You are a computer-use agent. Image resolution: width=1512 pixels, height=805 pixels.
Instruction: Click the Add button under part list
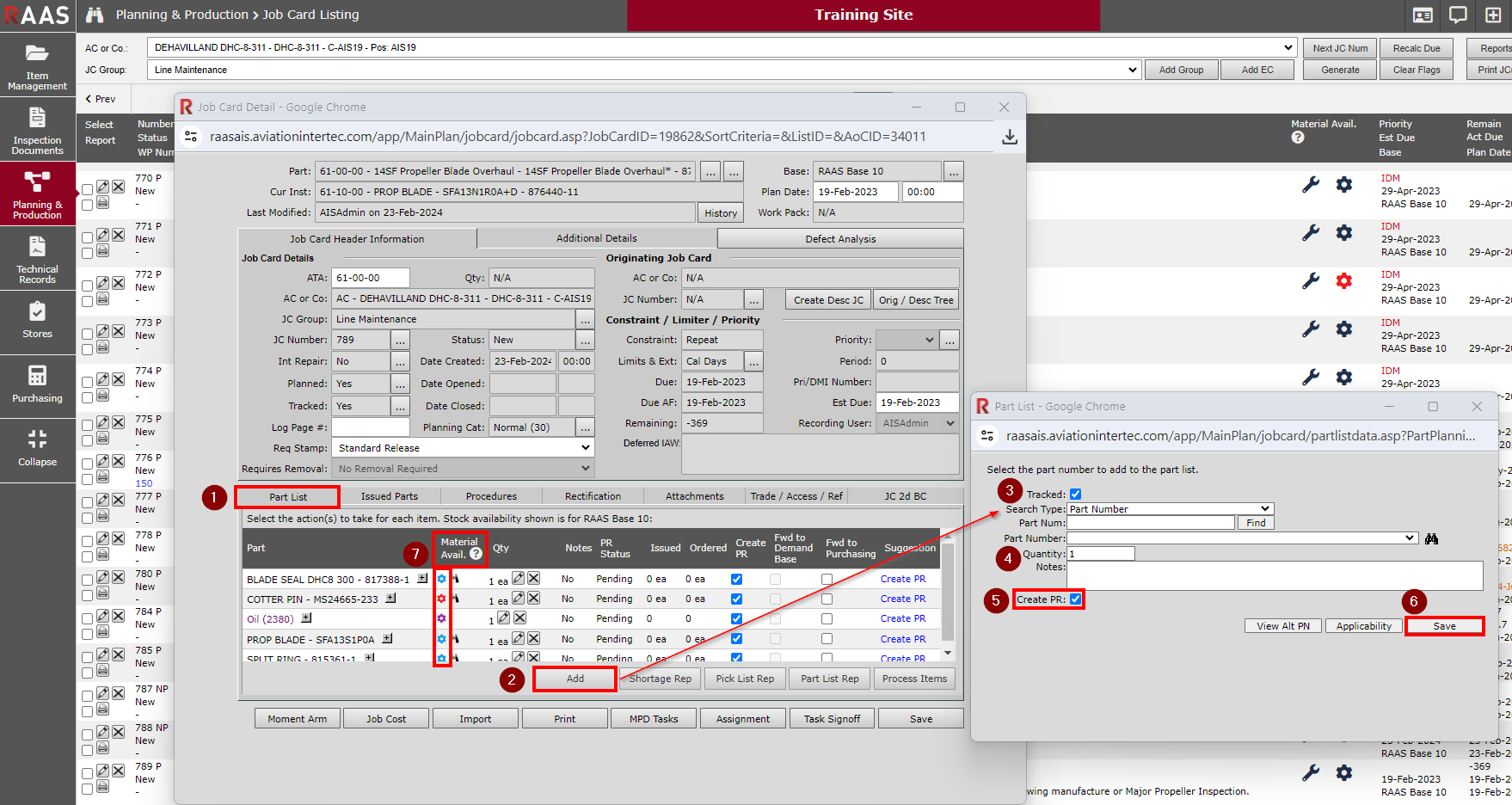[x=575, y=679]
